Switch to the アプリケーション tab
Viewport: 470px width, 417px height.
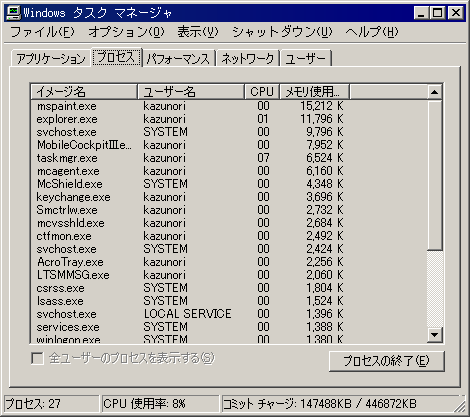51,59
